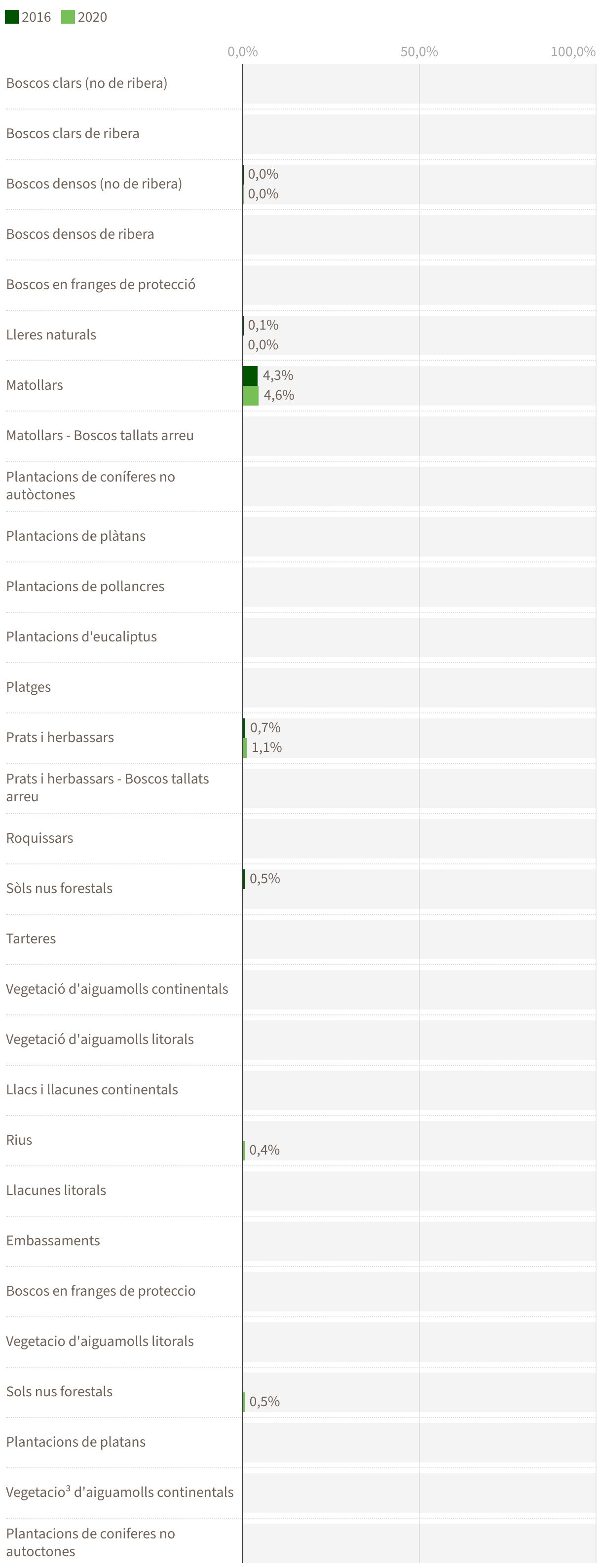Click the 0,4% value for Rius

265,1150
